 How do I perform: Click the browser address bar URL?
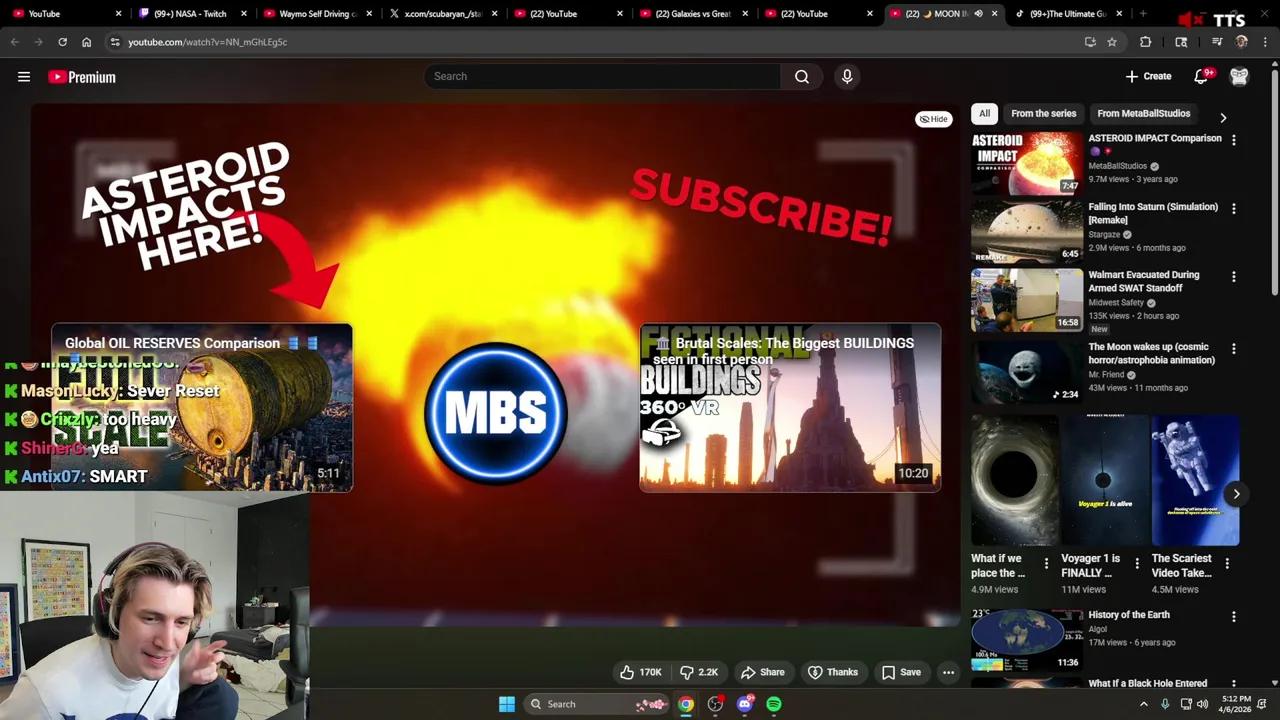coord(207,42)
